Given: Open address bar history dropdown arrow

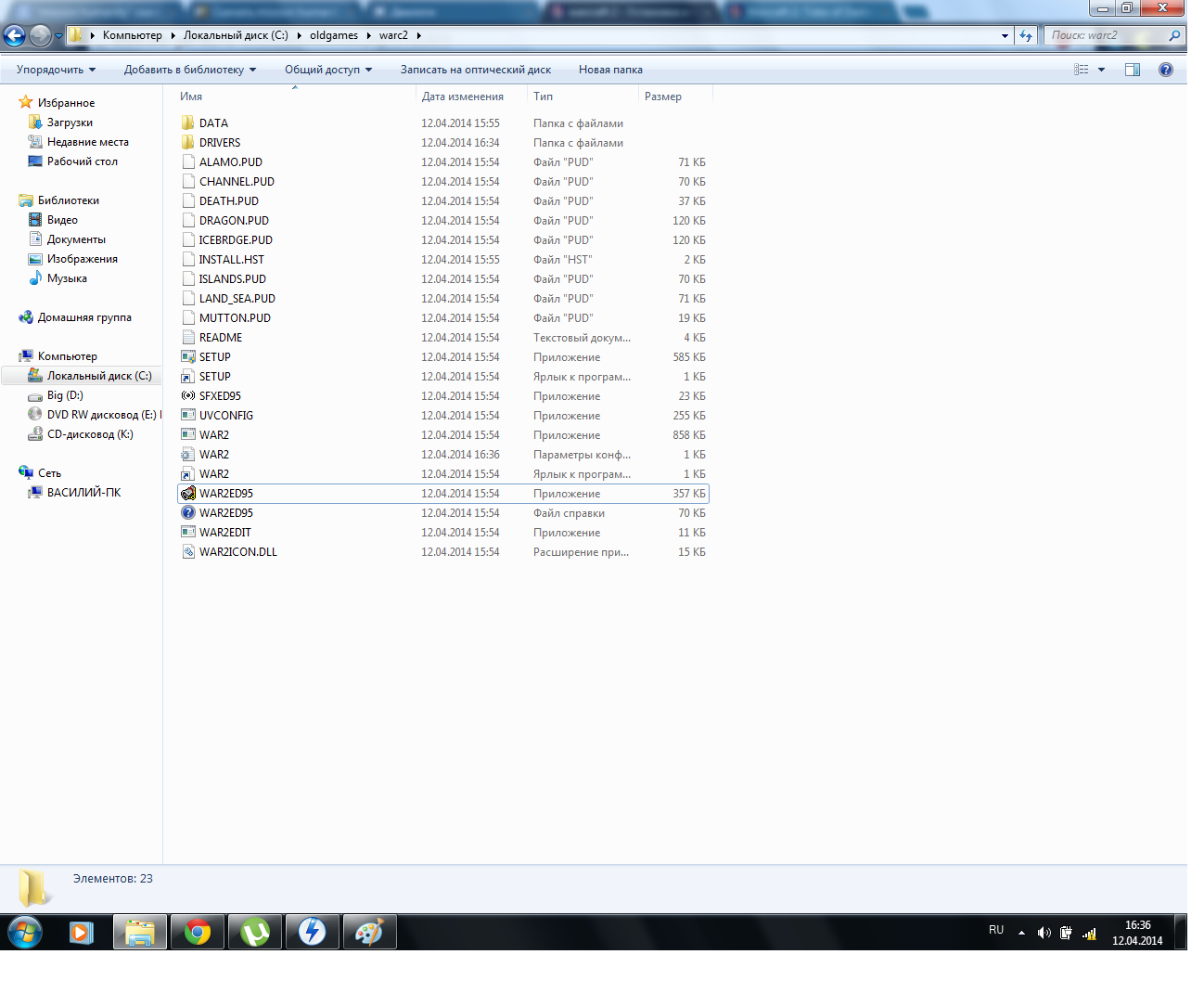Looking at the screenshot, I should (x=1005, y=35).
